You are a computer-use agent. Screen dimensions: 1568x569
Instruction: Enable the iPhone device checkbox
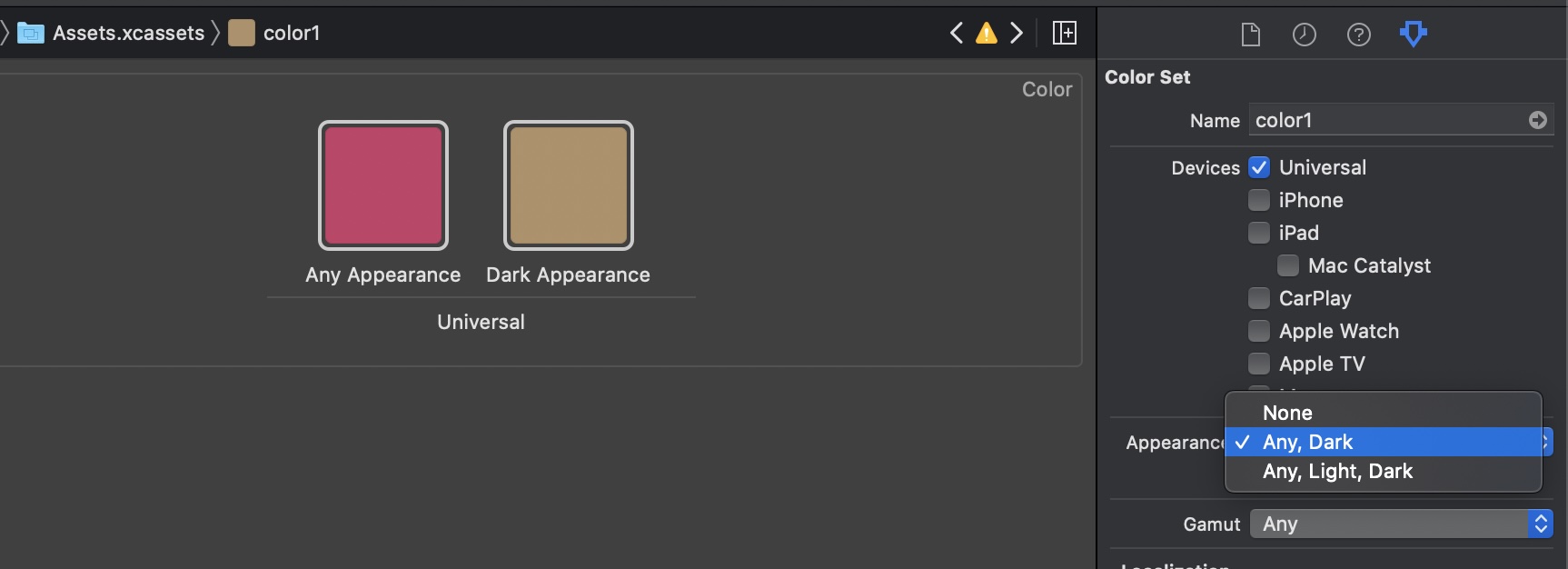(x=1258, y=200)
